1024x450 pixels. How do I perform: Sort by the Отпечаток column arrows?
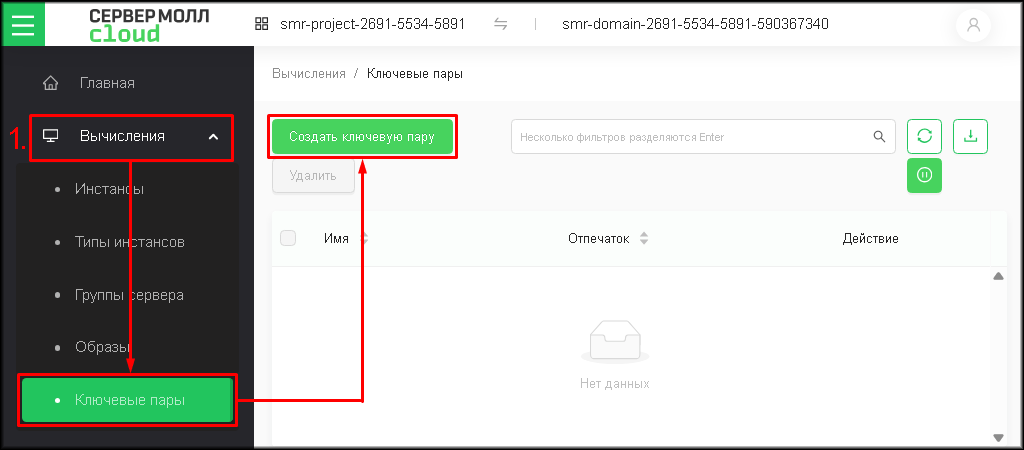pyautogui.click(x=644, y=239)
